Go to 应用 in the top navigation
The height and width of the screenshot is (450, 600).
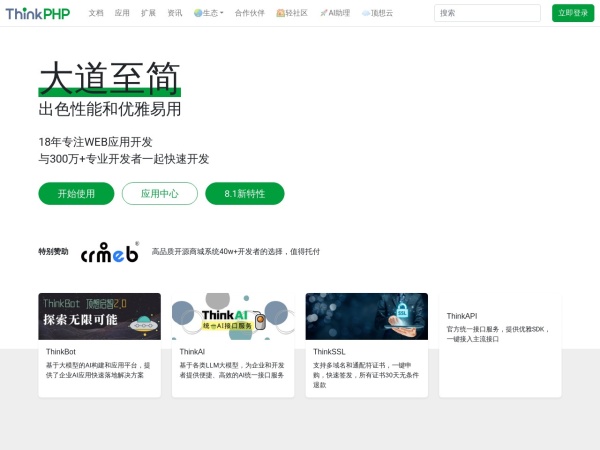tap(122, 14)
